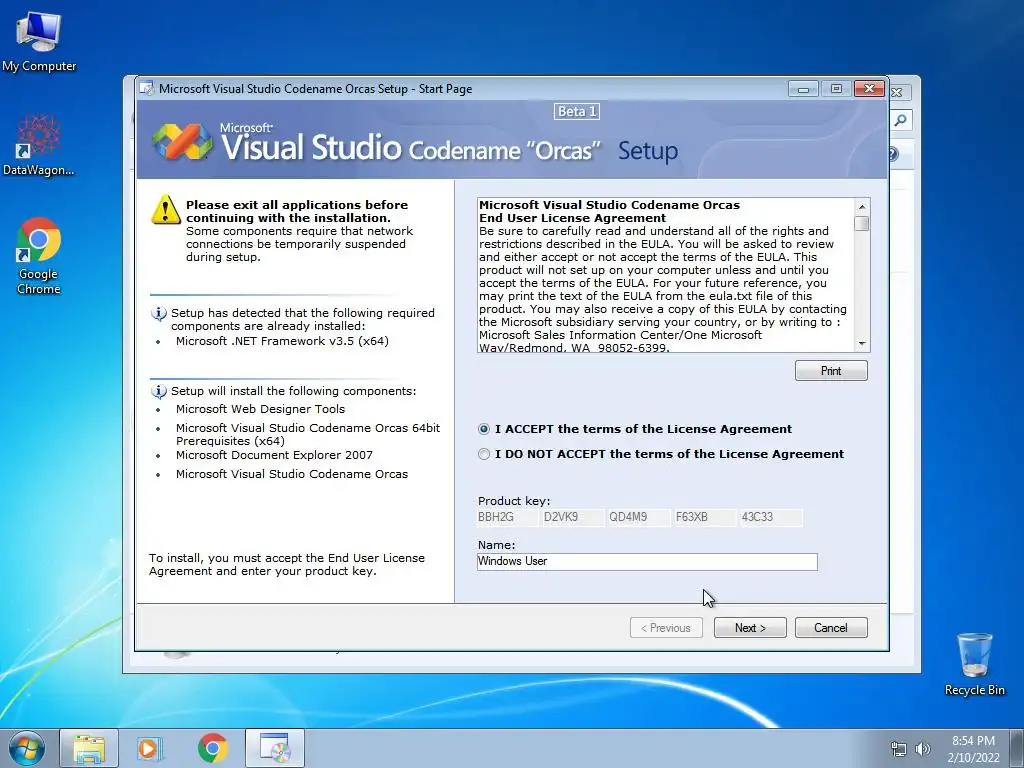Select I ACCEPT the license terms
Screen dimensions: 1024x768
click(484, 429)
